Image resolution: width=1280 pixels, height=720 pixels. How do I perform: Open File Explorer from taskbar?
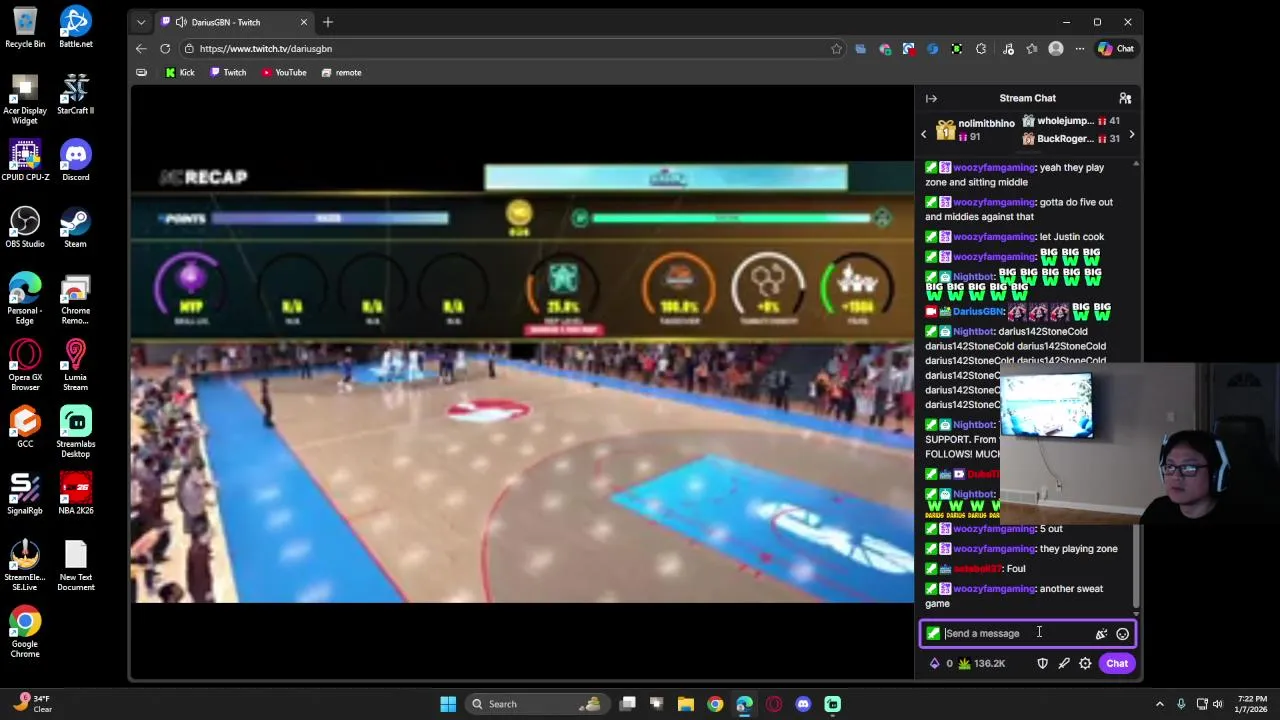tap(686, 704)
